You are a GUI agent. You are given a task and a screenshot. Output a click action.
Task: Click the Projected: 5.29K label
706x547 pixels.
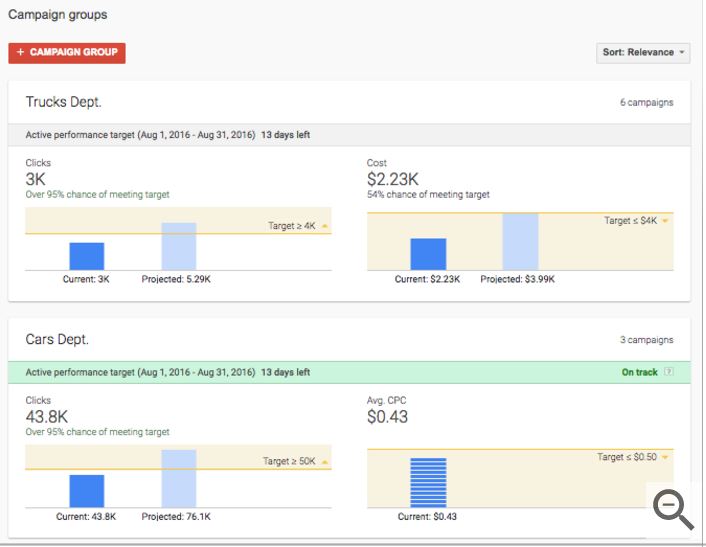pyautogui.click(x=176, y=279)
